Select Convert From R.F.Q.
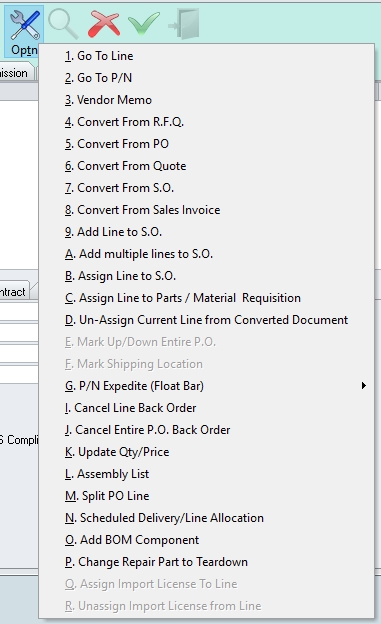Viewport: 381px width, 624px height. [206, 122]
